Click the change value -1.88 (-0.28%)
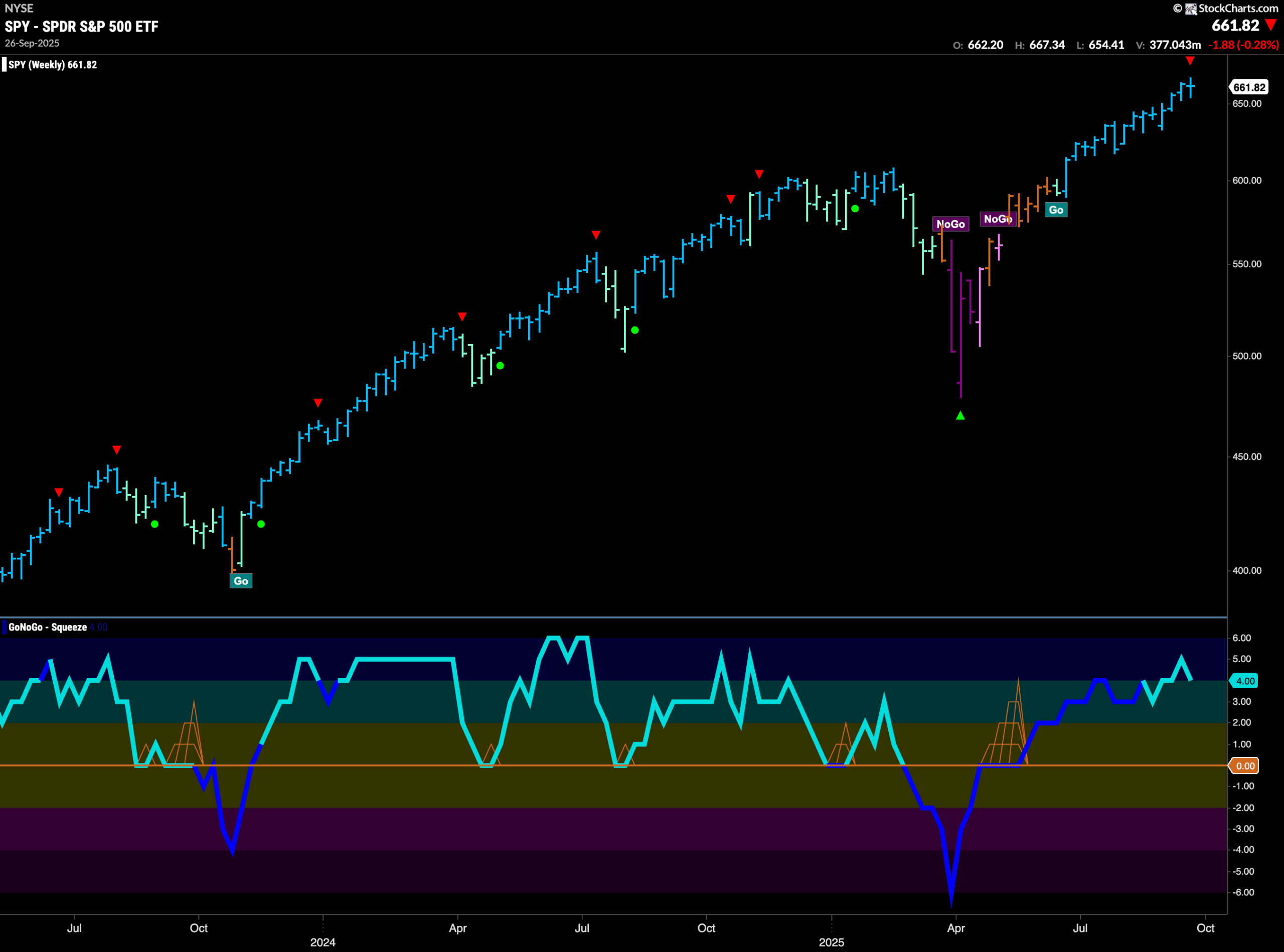The image size is (1284, 952). [x=1244, y=45]
